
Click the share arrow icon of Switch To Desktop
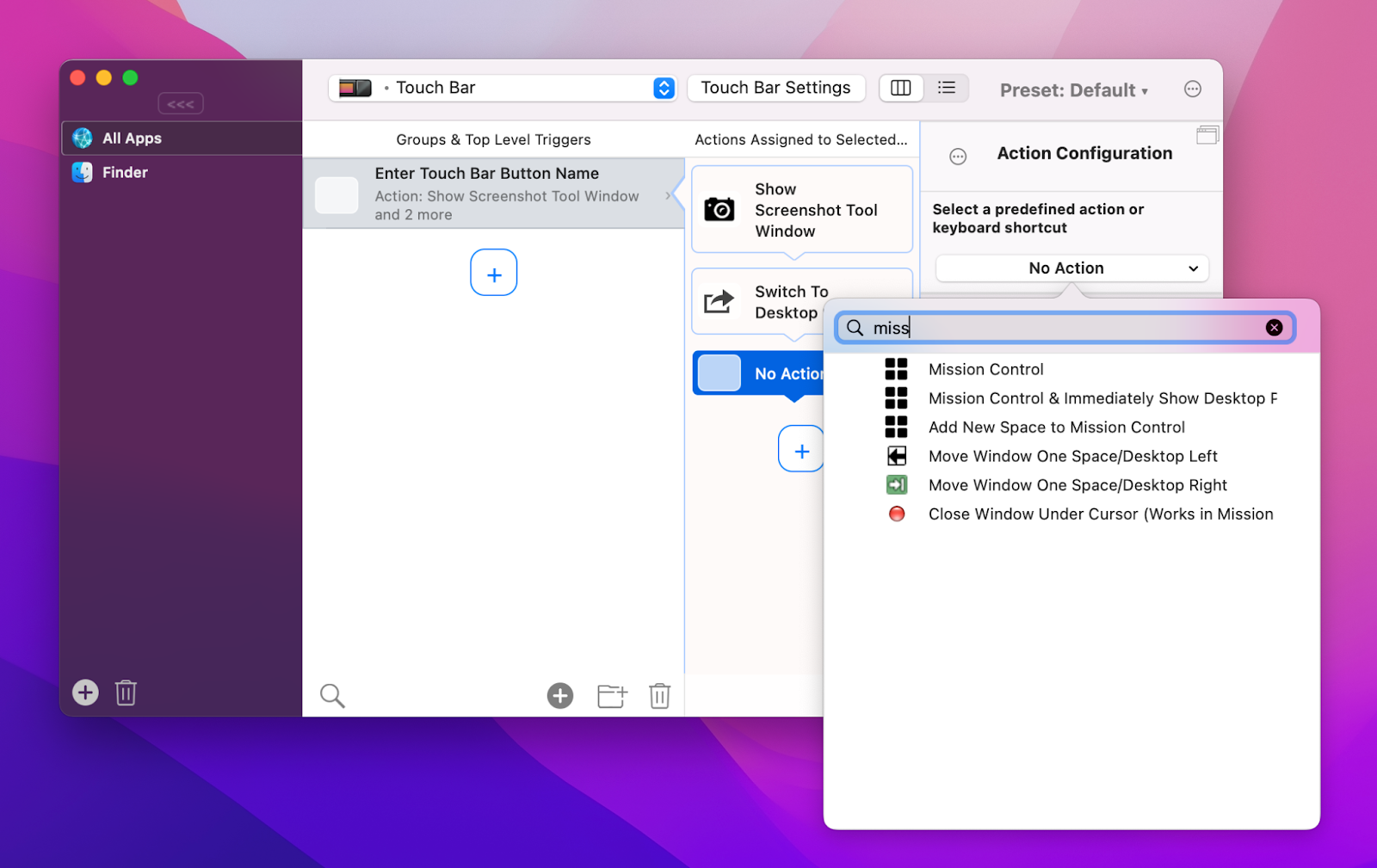coord(719,301)
